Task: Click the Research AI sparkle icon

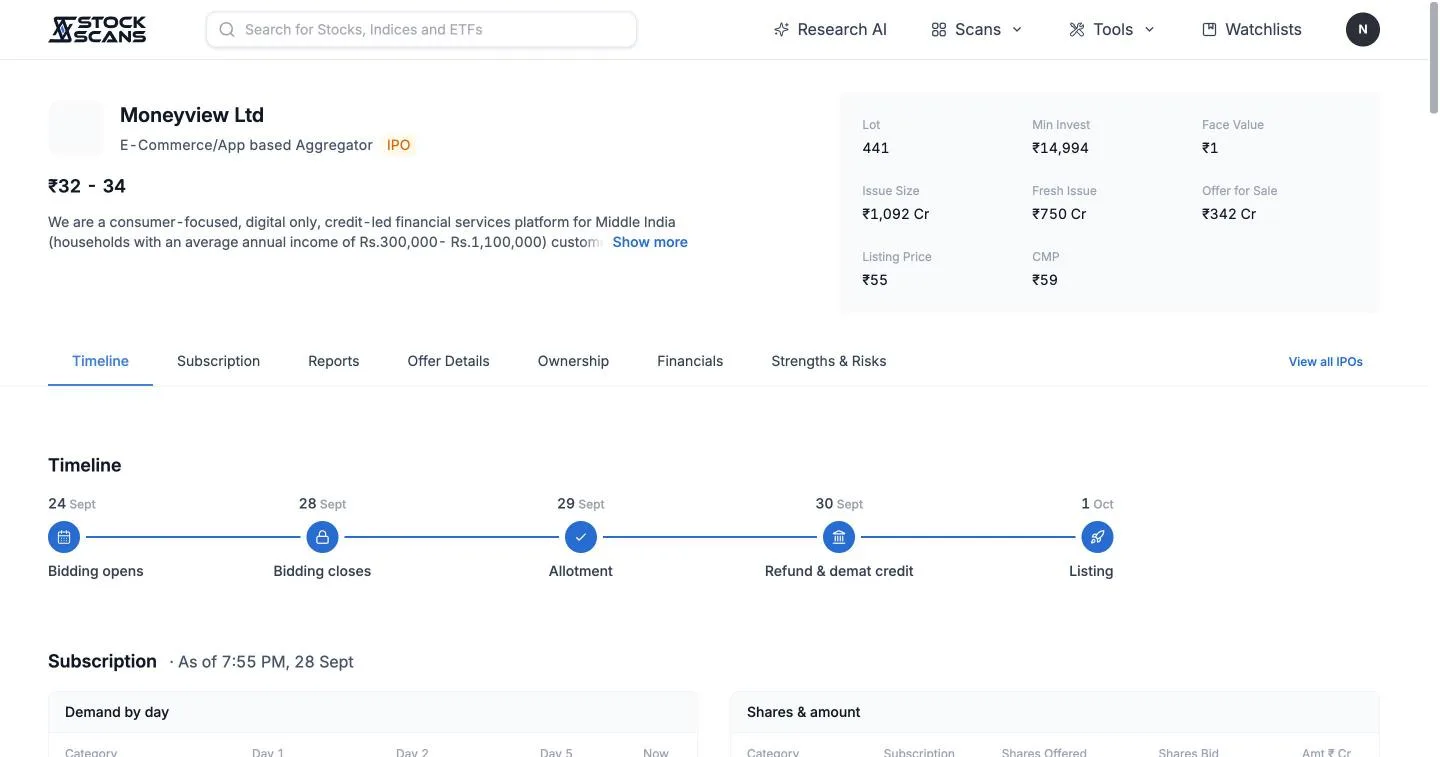Action: 782,30
